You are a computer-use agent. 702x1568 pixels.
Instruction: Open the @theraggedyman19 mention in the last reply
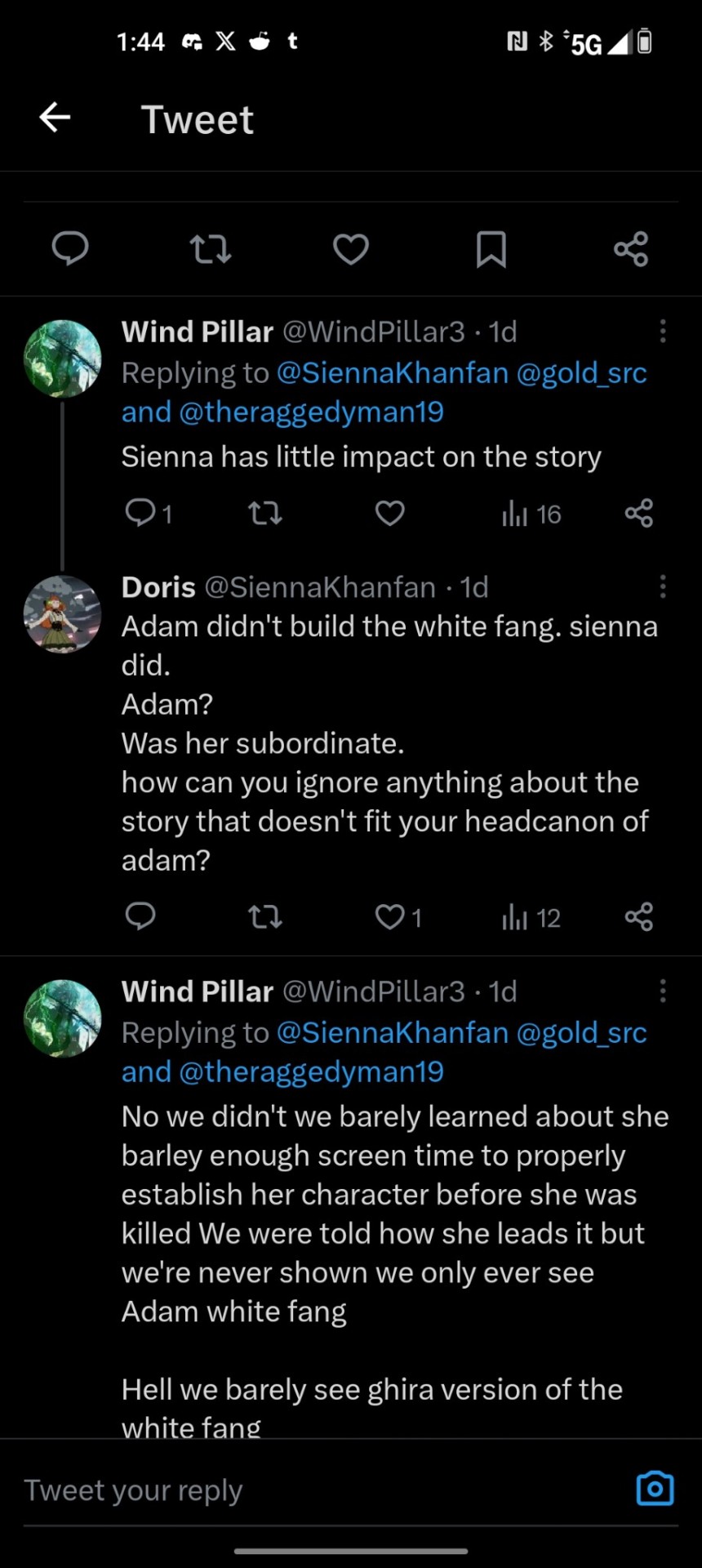pos(311,1071)
